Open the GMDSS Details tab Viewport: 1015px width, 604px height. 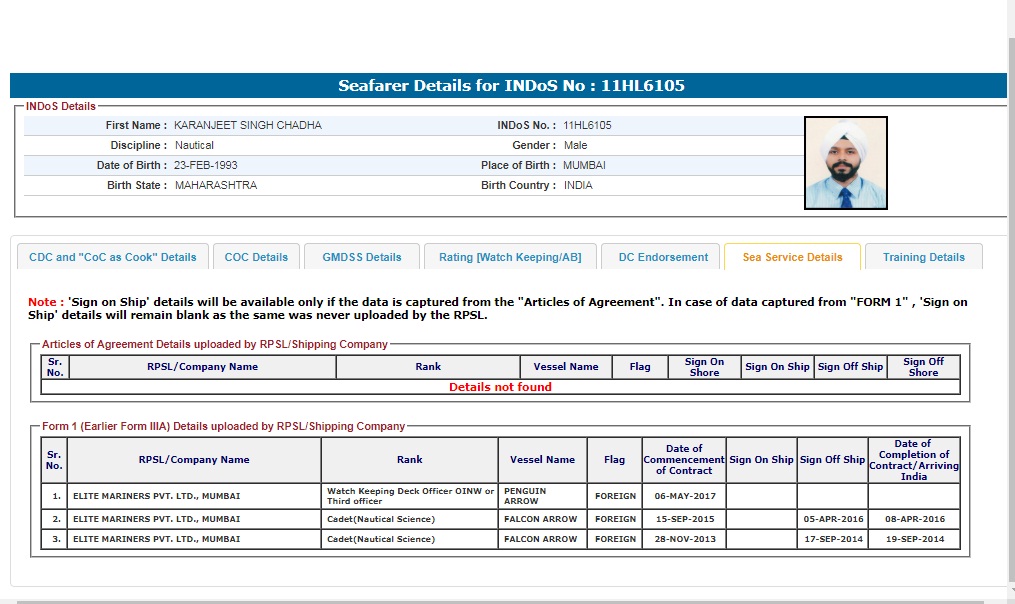pyautogui.click(x=361, y=257)
